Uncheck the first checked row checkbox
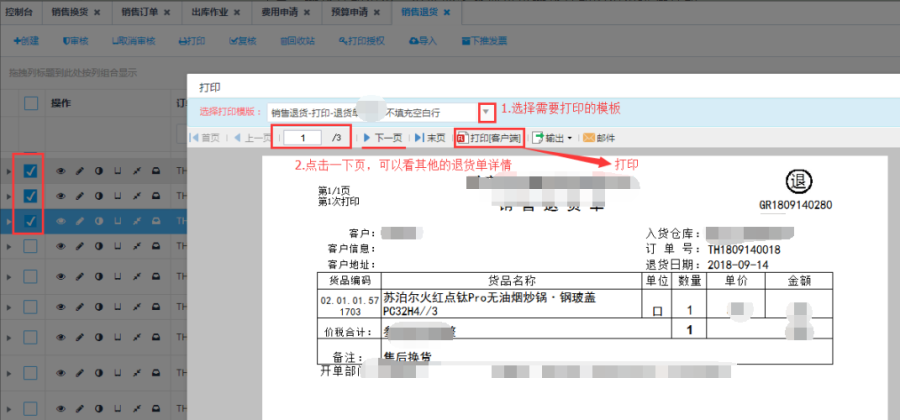 [x=30, y=171]
